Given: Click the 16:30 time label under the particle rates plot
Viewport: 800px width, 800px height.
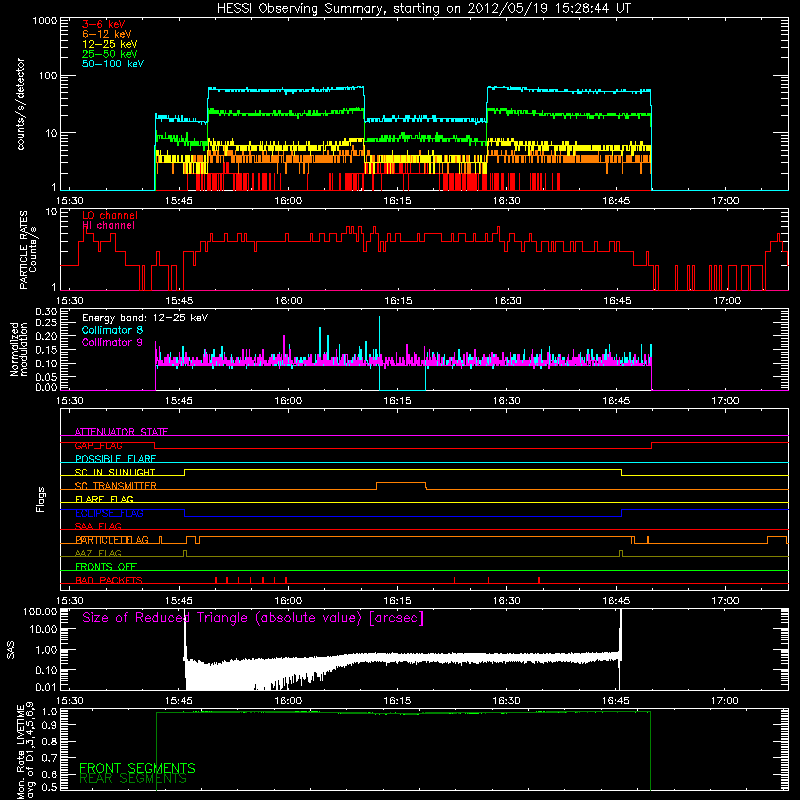Looking at the screenshot, I should point(507,301).
